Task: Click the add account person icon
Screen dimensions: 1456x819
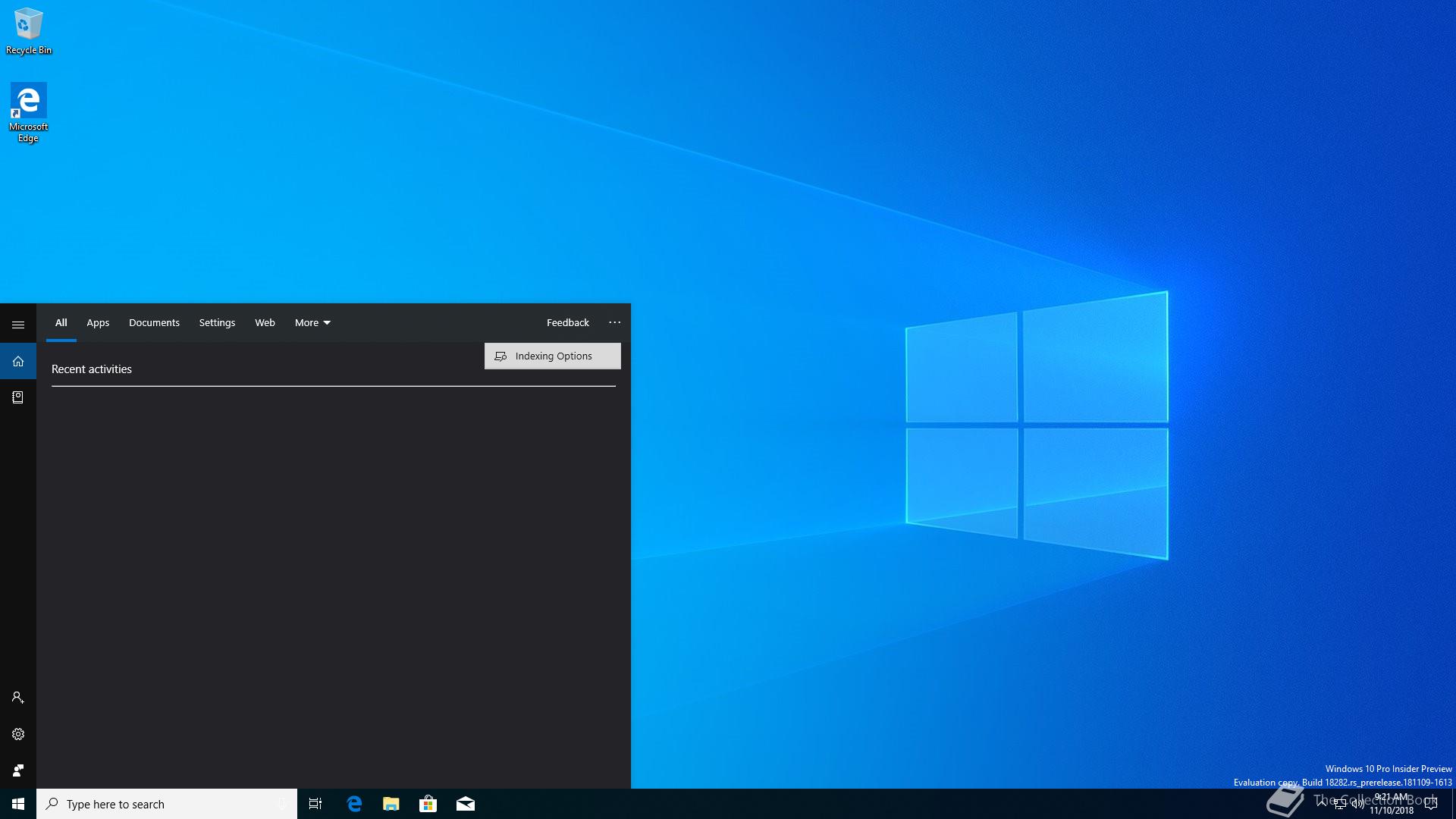Action: 18,698
